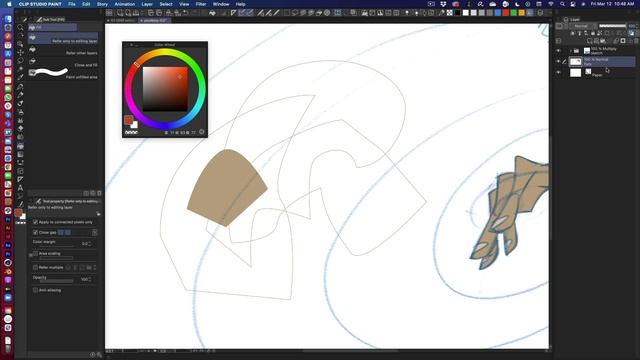Open the Layer menu
The image size is (640, 360).
(147, 4)
